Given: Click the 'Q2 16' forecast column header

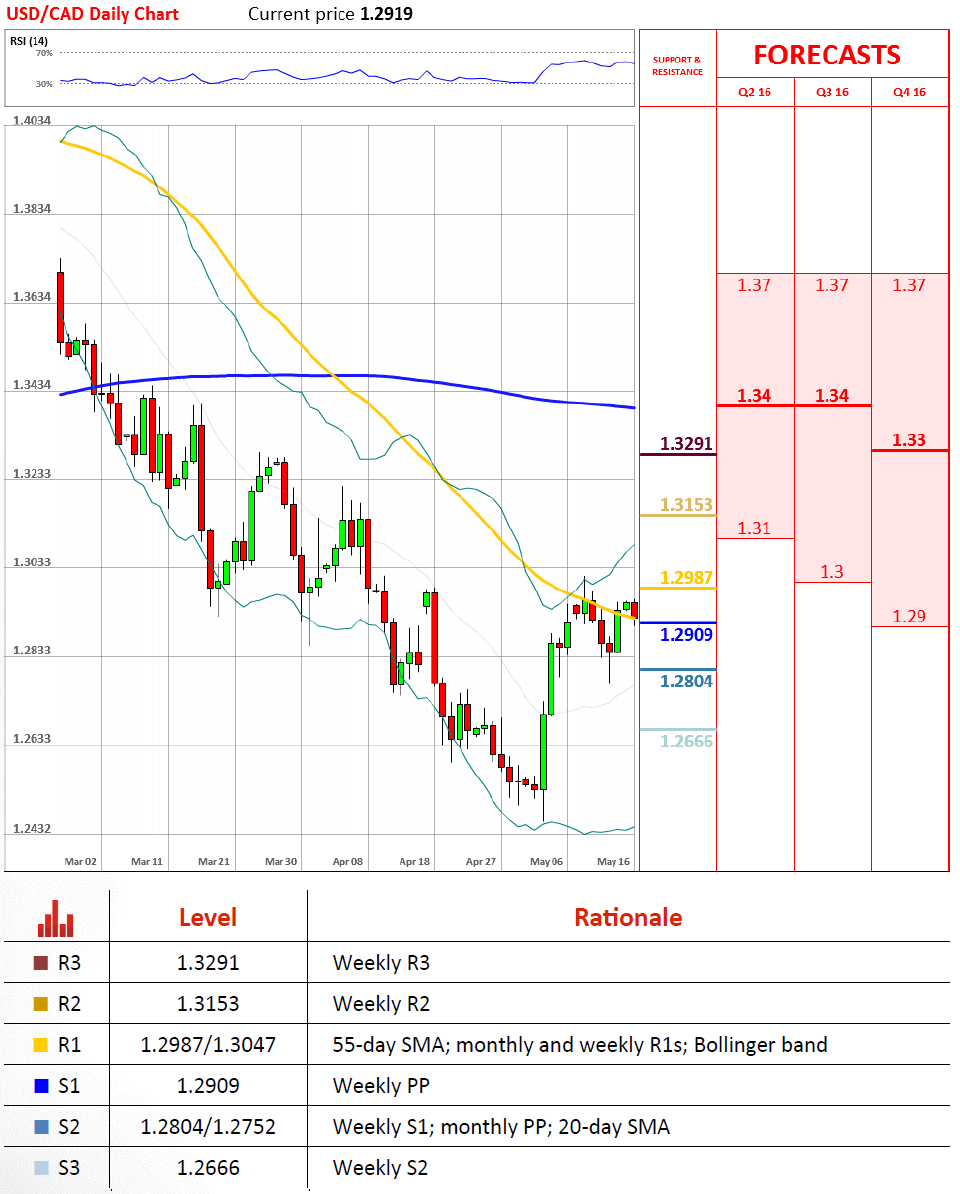Looking at the screenshot, I should (754, 92).
